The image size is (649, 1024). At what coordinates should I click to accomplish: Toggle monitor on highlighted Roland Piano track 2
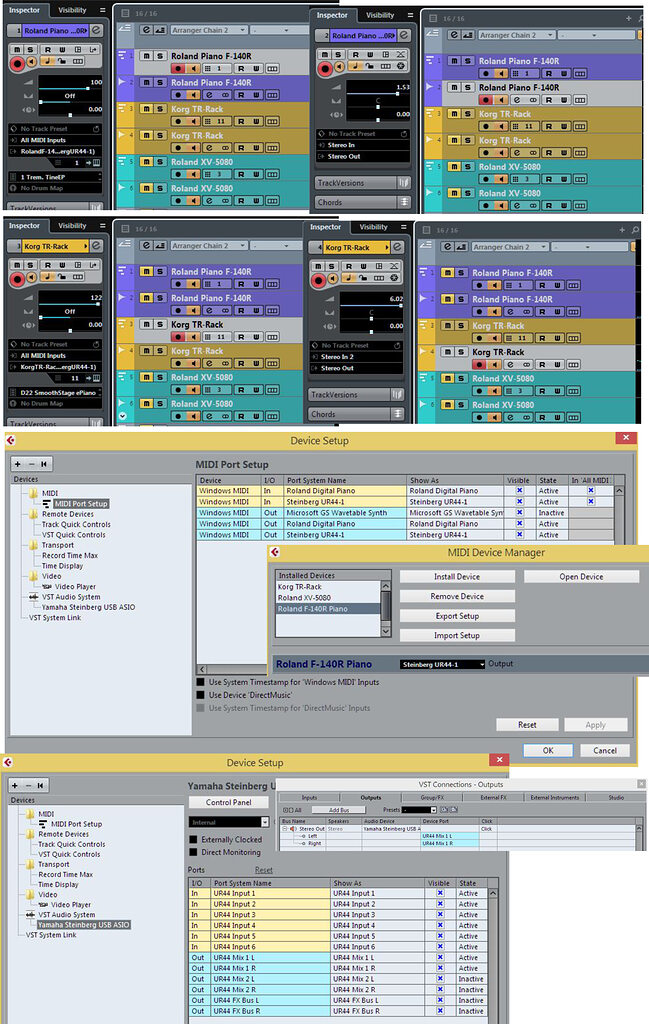501,100
